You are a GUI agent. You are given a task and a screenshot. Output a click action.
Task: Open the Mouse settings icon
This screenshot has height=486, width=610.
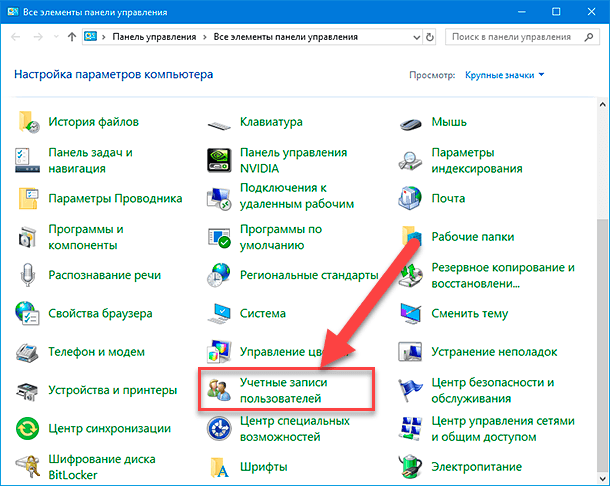point(410,122)
